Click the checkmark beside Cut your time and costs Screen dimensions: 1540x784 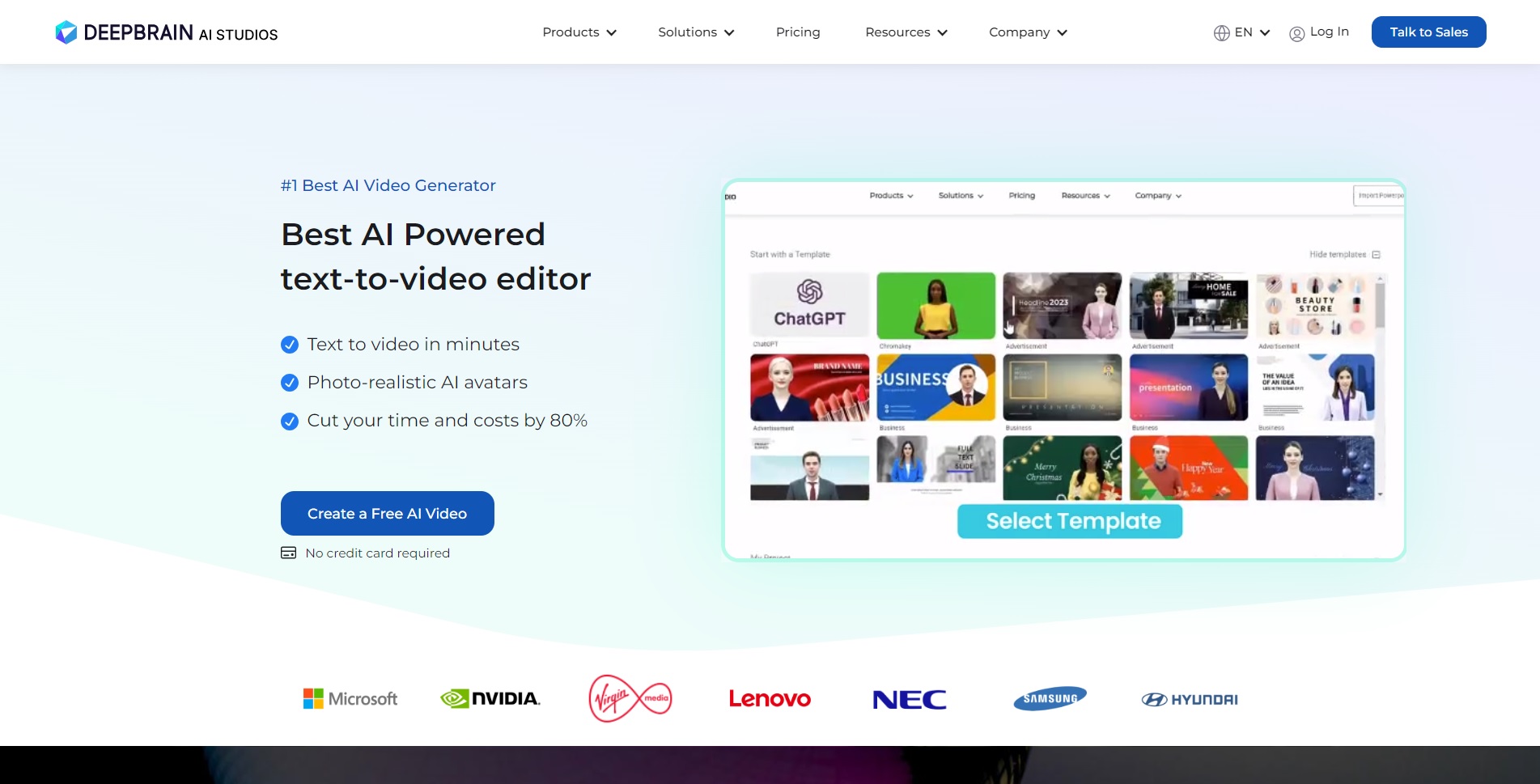click(290, 421)
